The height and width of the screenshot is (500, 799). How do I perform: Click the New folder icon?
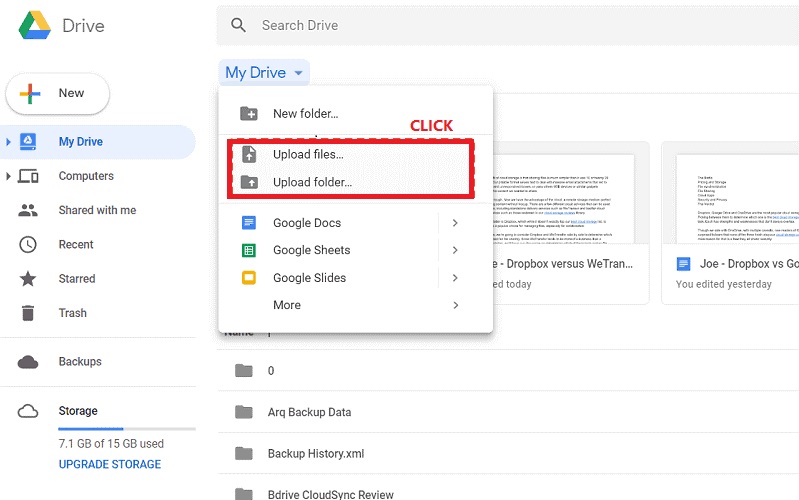pyautogui.click(x=249, y=113)
